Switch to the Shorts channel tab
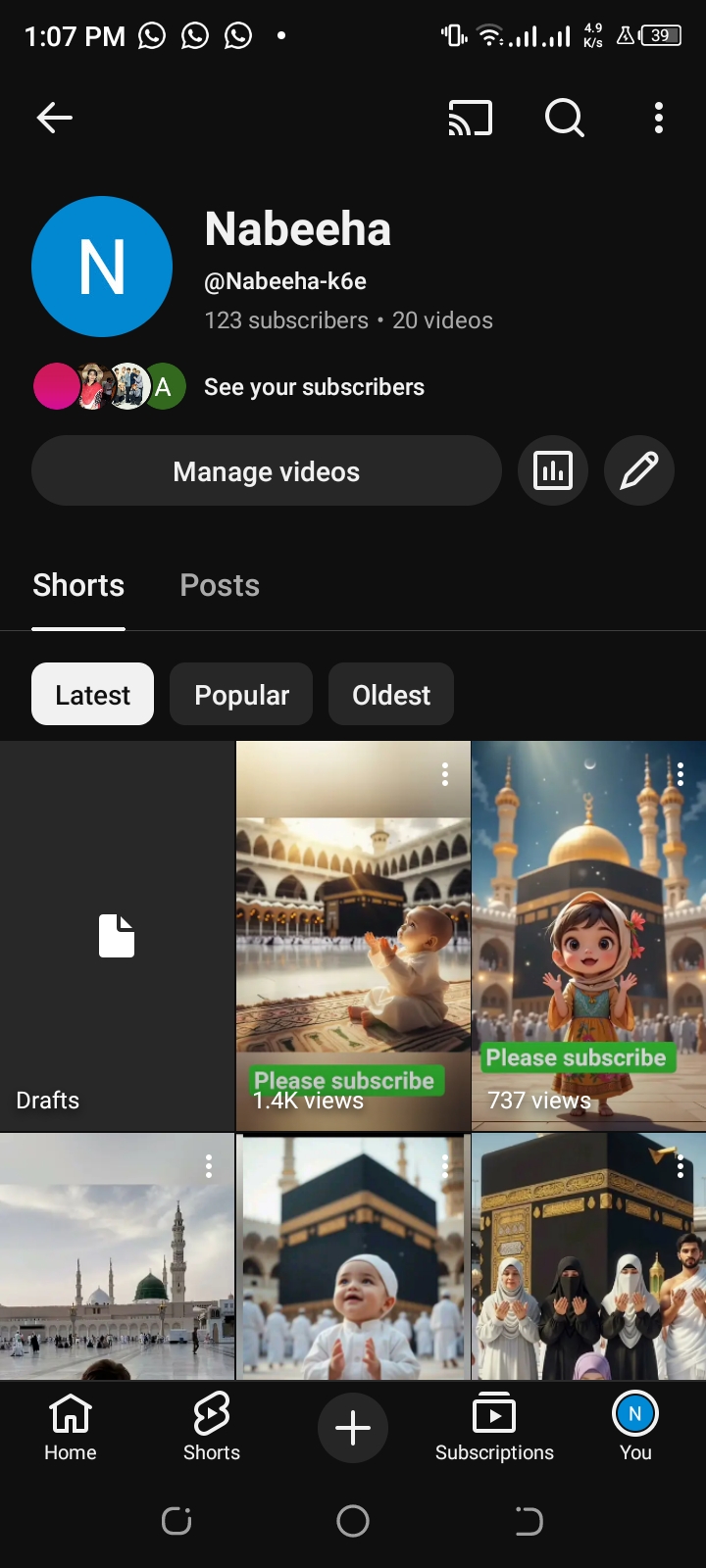 pyautogui.click(x=78, y=586)
